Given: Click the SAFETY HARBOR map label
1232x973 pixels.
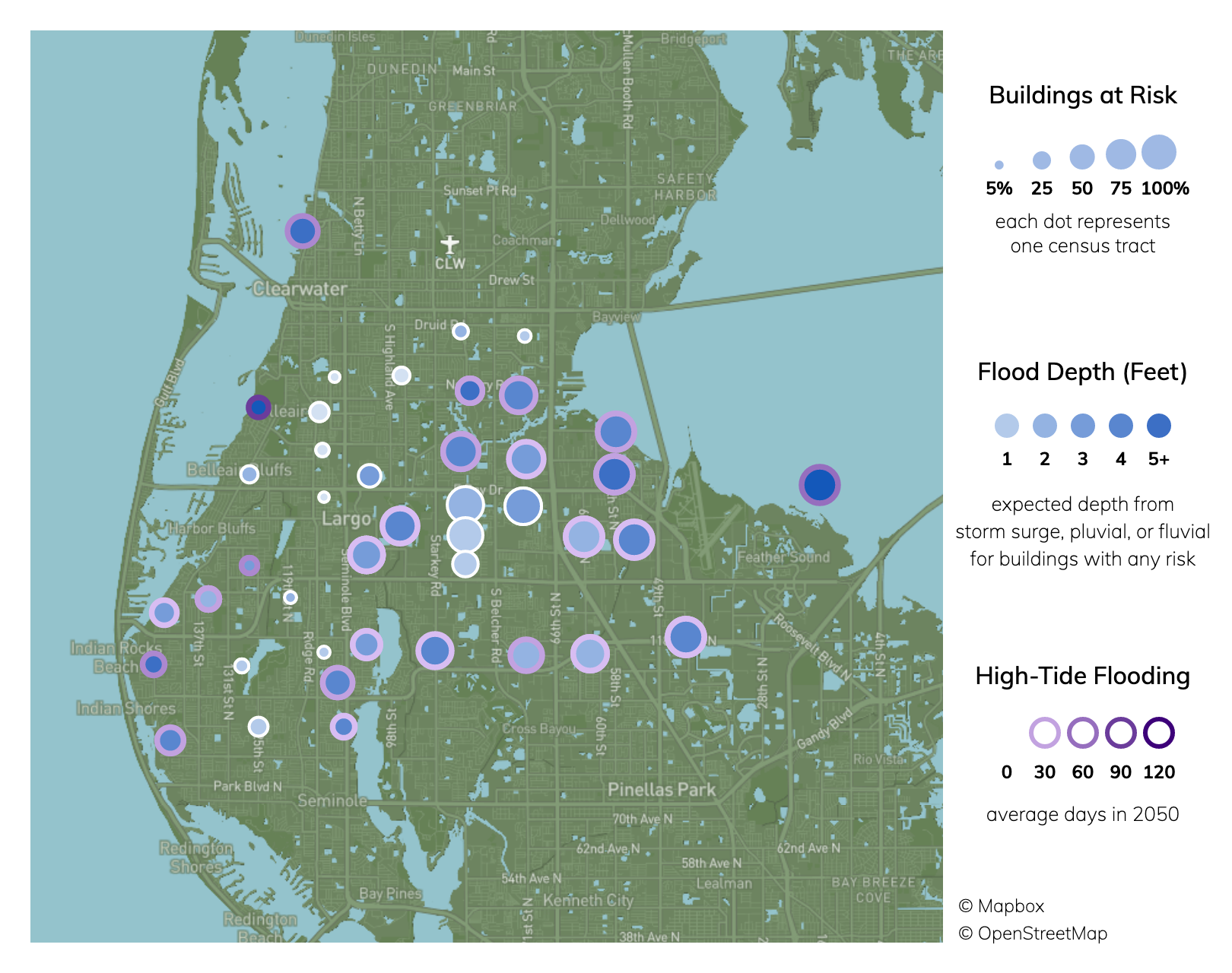Looking at the screenshot, I should pos(686,187).
